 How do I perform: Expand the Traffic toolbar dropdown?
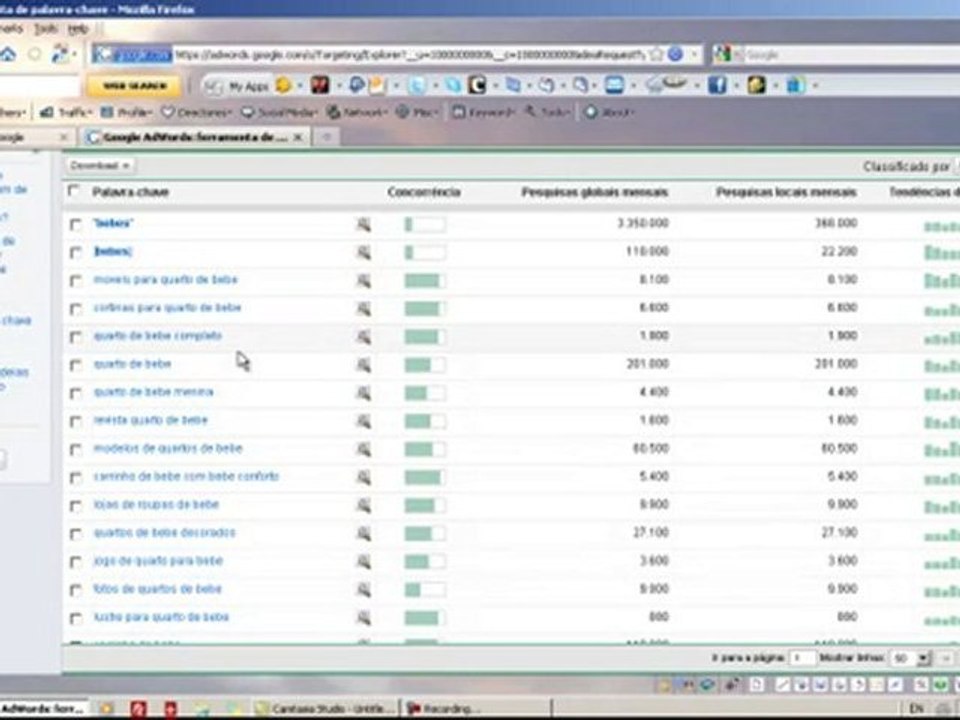(x=66, y=113)
